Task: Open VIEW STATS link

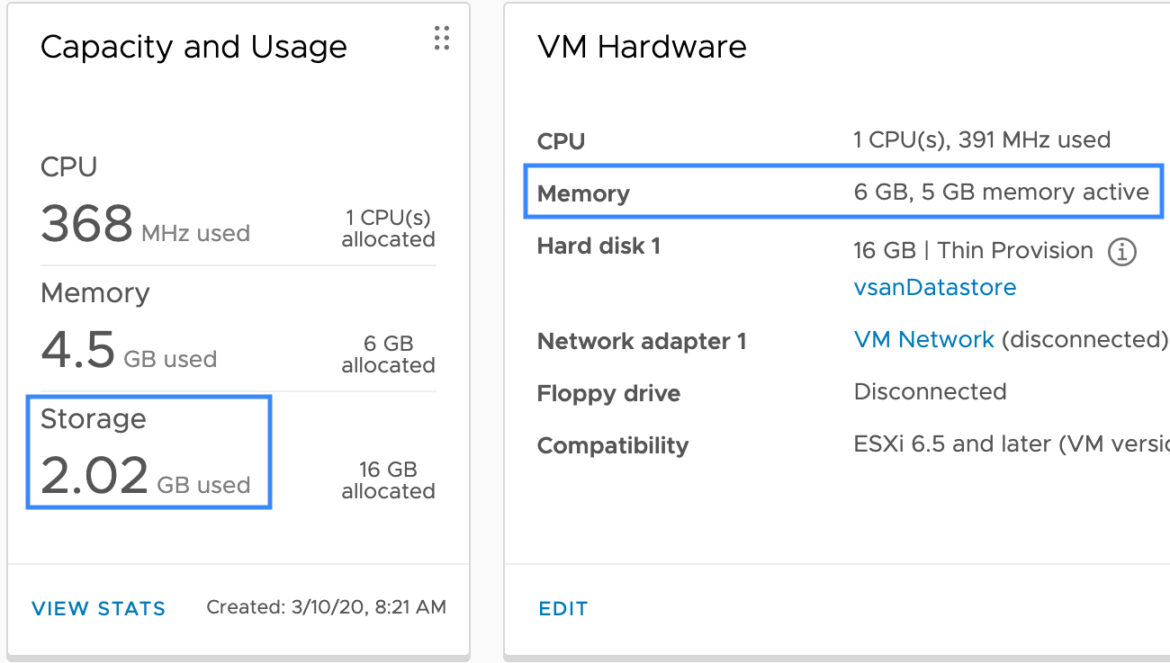Action: [98, 609]
